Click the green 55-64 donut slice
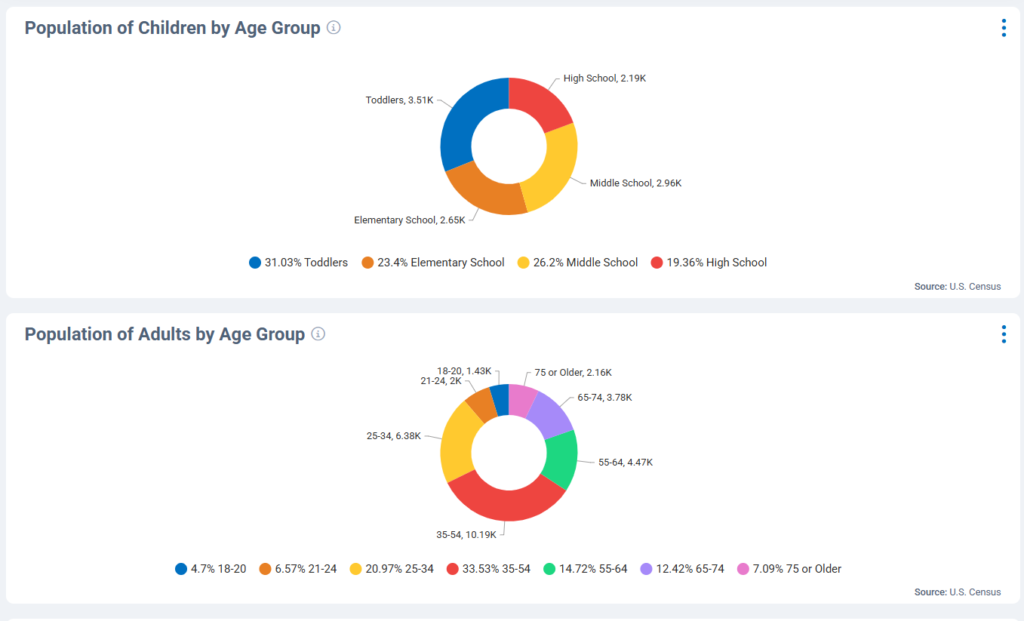This screenshot has width=1024, height=621. tap(559, 458)
